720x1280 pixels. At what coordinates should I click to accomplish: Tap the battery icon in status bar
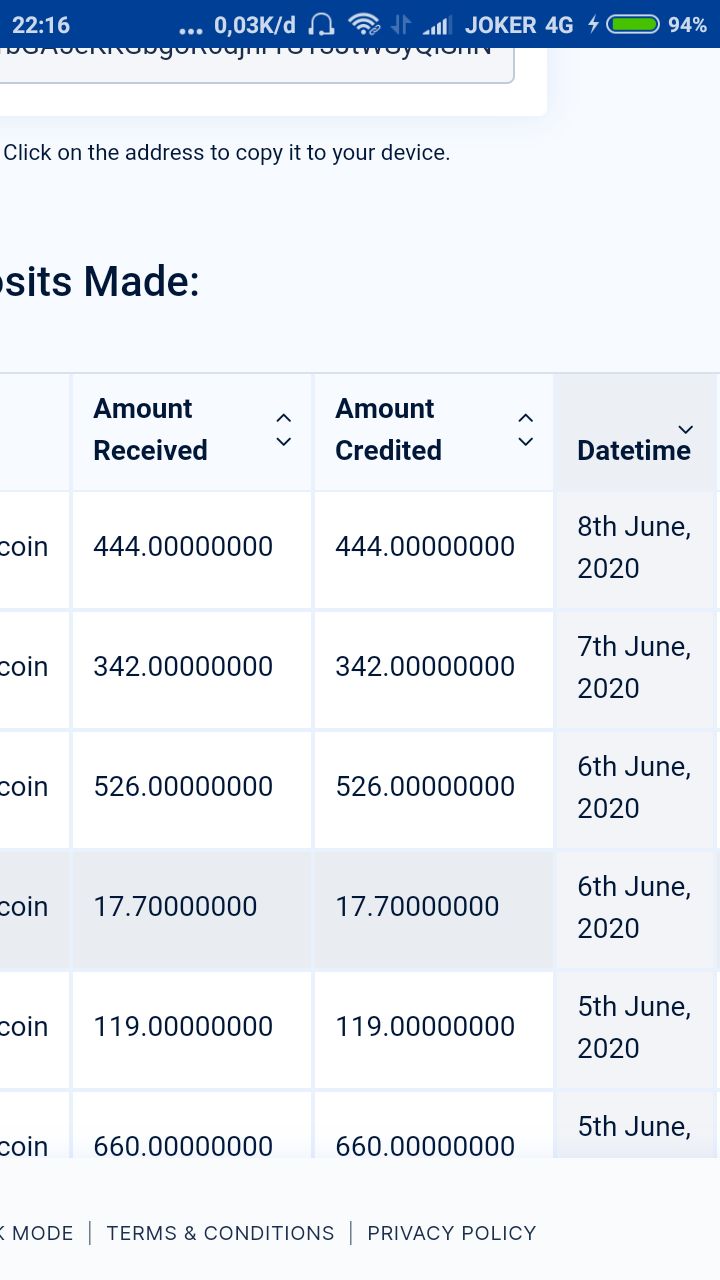634,24
